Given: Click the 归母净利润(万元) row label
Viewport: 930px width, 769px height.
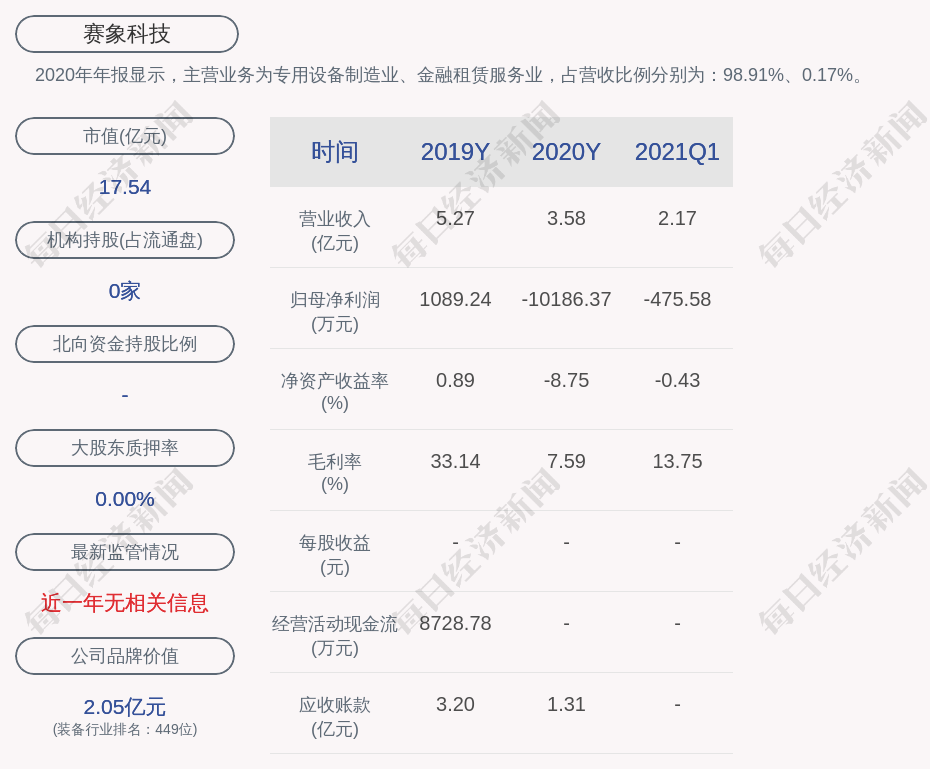Looking at the screenshot, I should 335,312.
